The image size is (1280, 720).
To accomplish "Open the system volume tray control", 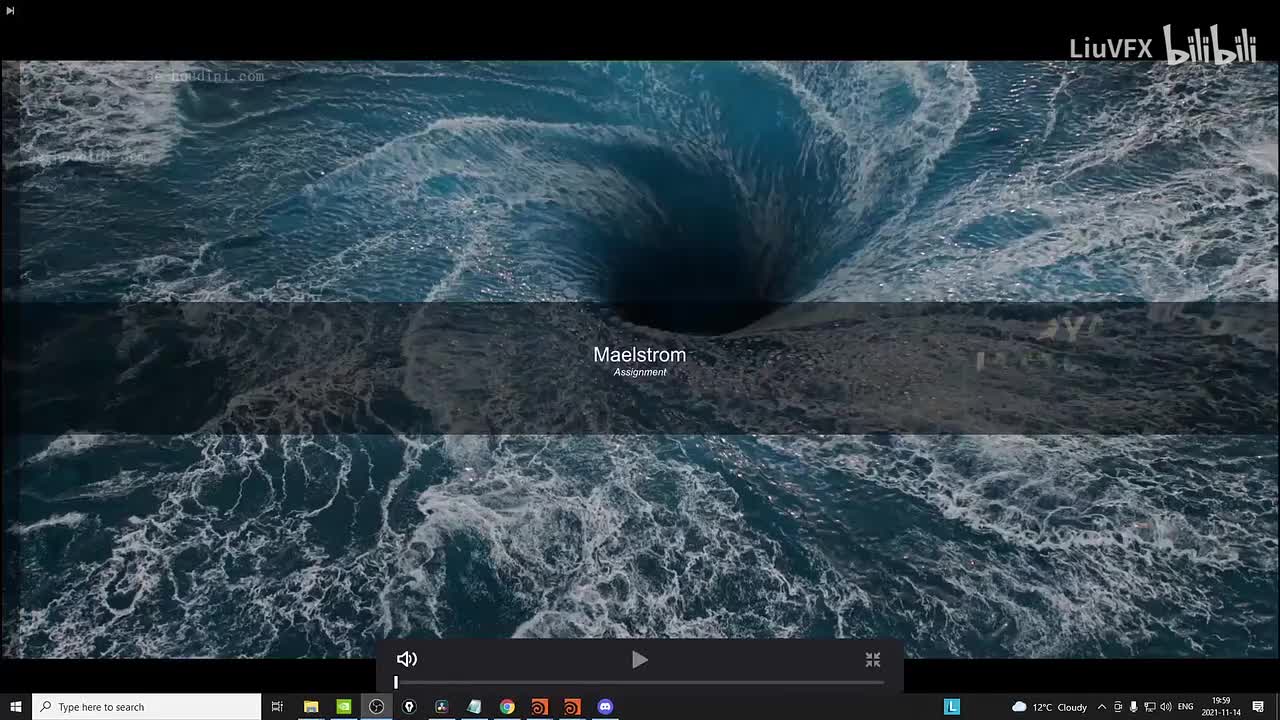I will pyautogui.click(x=1166, y=707).
